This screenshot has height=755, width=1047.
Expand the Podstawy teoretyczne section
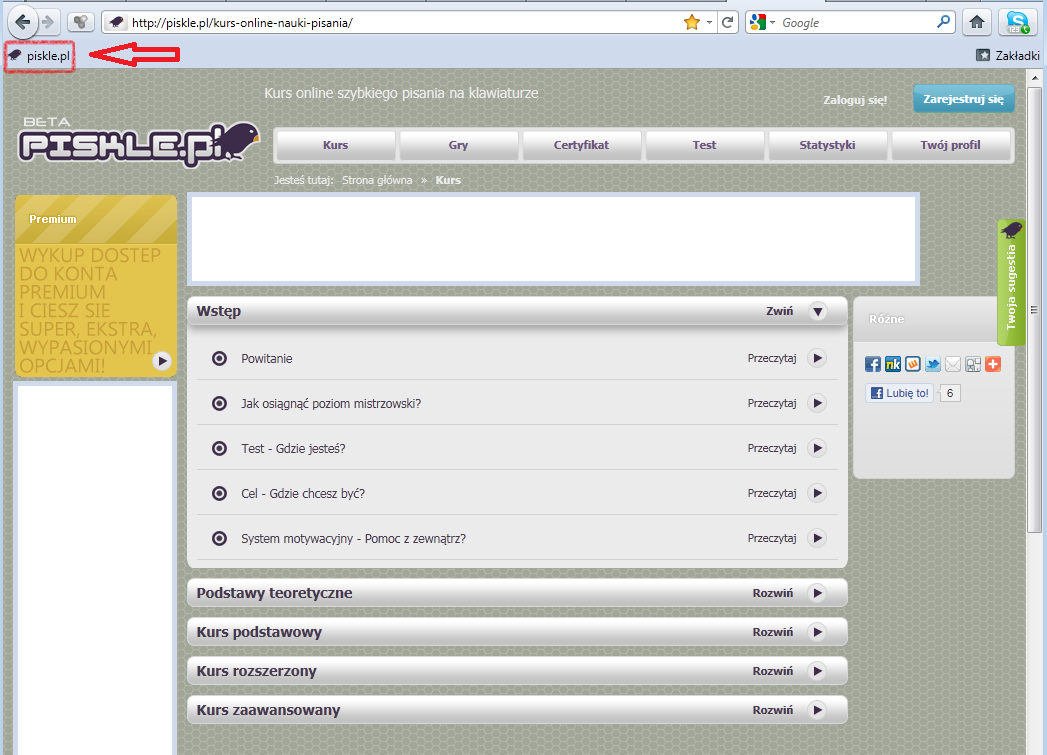pos(817,593)
